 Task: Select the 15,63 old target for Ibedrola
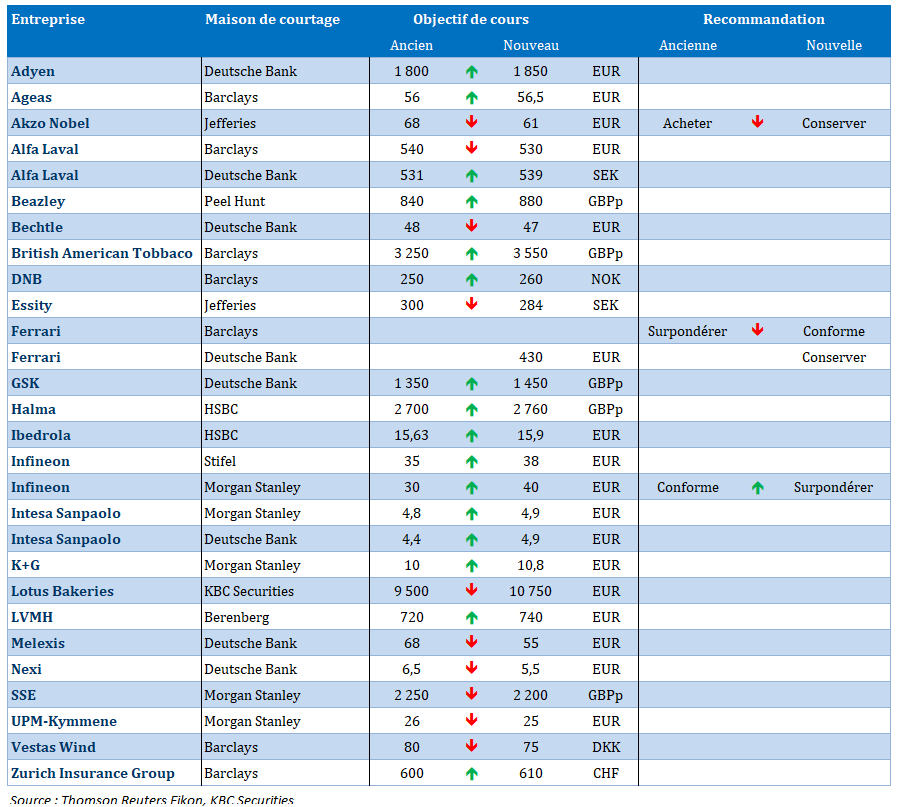tap(411, 436)
